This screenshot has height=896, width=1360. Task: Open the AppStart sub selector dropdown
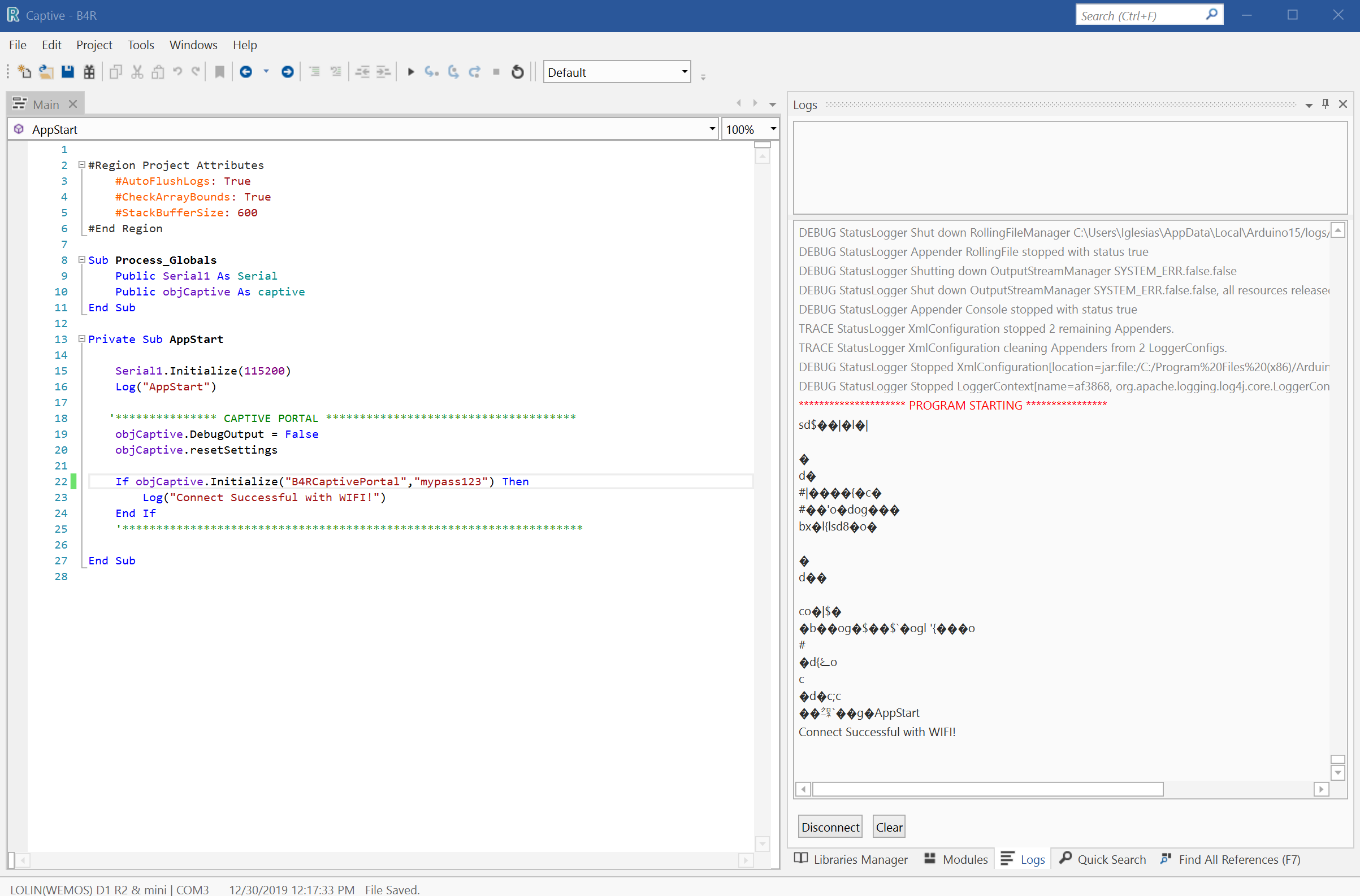[712, 129]
